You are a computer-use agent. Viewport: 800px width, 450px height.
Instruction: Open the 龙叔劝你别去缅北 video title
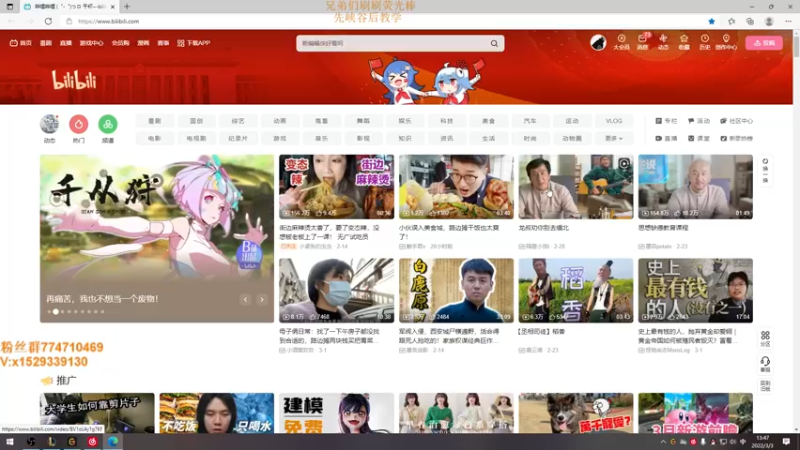543,228
